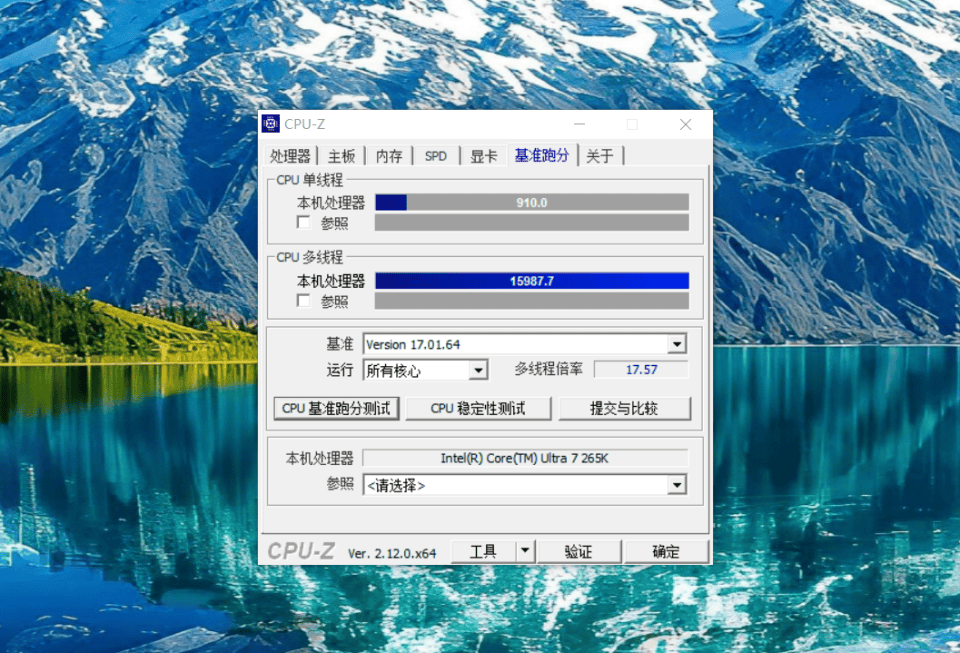960x653 pixels.
Task: Open the 内存 tab
Action: (389, 156)
